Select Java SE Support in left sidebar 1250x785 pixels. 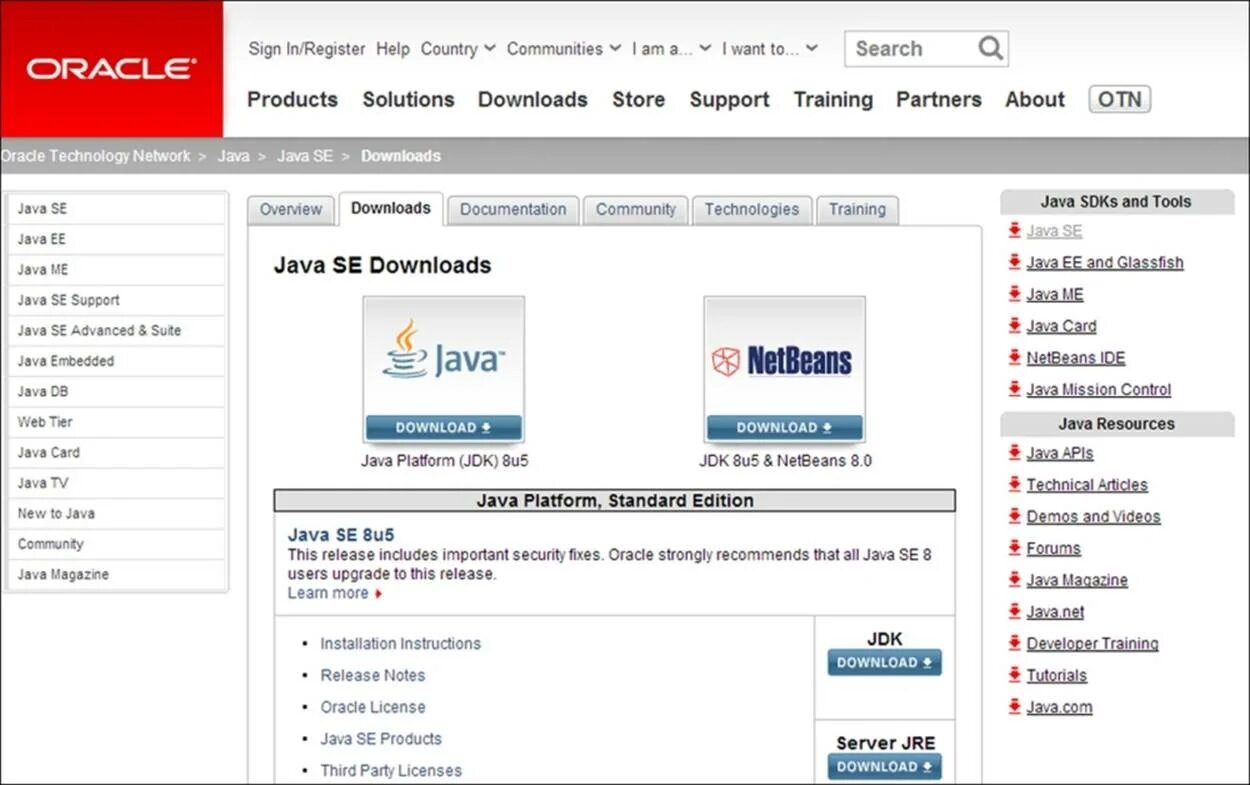point(116,300)
